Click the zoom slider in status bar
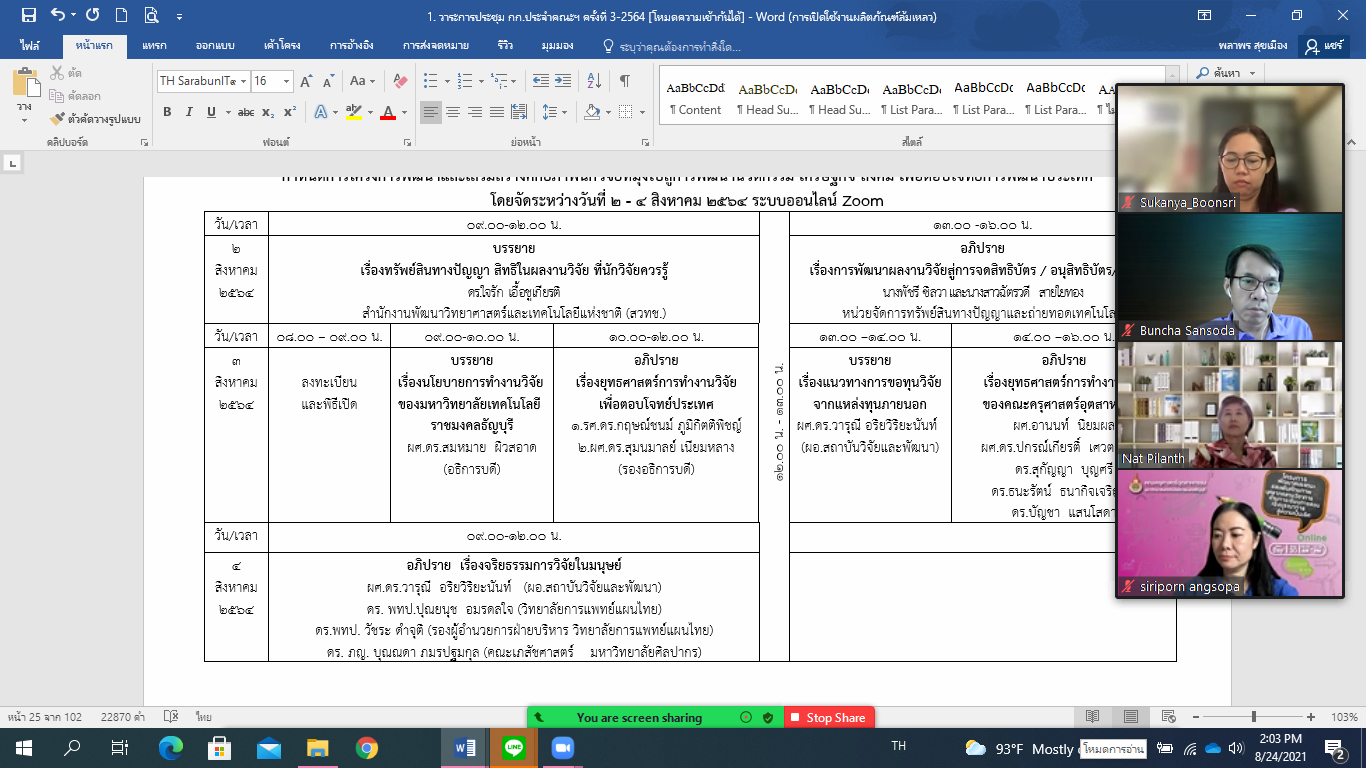 1252,717
